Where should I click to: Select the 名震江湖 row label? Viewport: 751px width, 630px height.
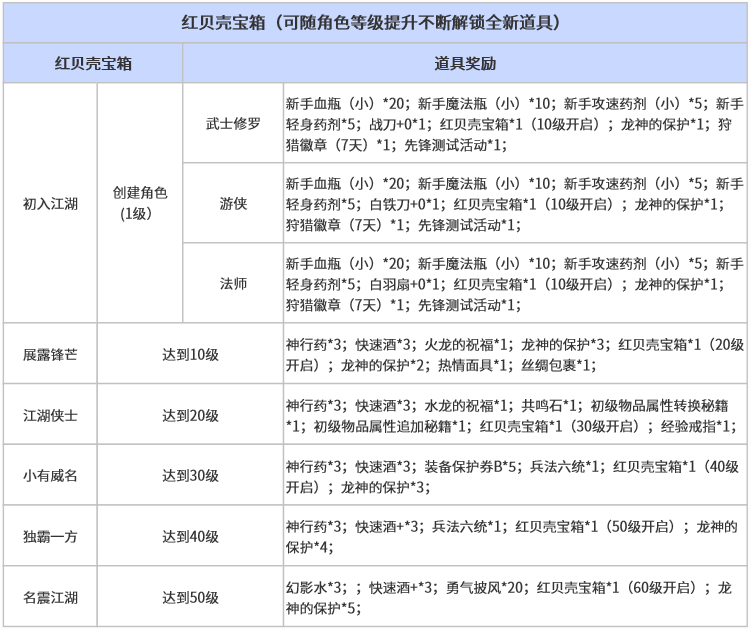tap(50, 597)
